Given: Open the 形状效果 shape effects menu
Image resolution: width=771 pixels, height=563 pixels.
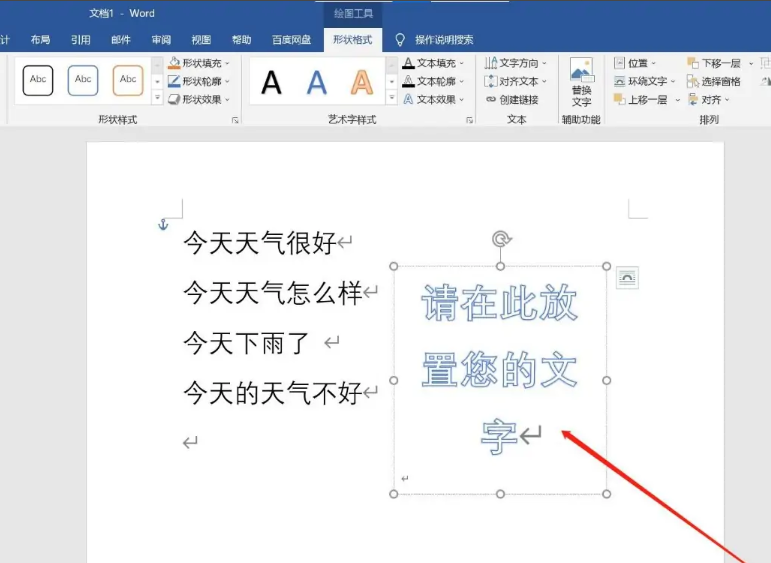Looking at the screenshot, I should [199, 99].
